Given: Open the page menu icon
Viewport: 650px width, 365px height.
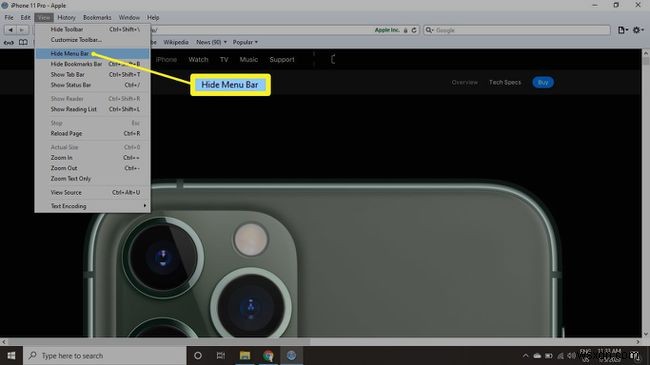Looking at the screenshot, I should 622,30.
